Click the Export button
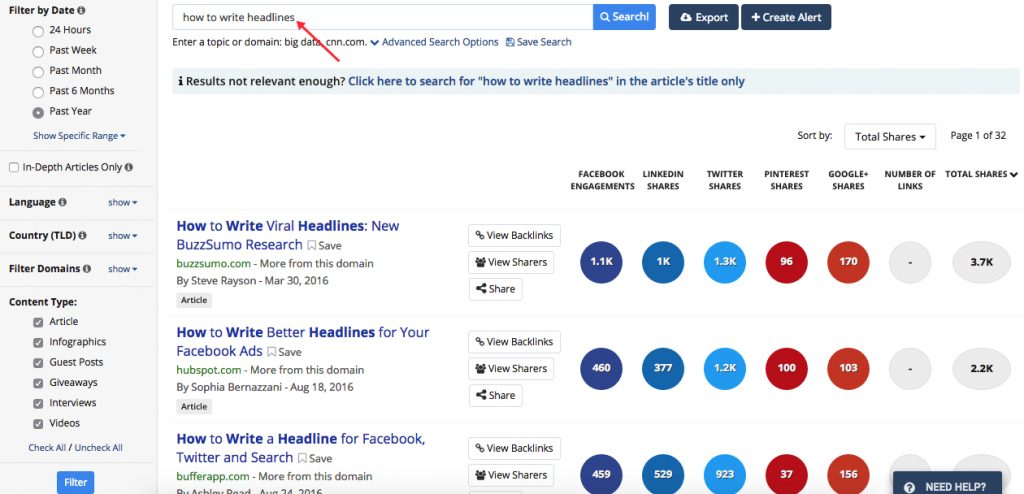The image size is (1024, 494). click(x=703, y=17)
